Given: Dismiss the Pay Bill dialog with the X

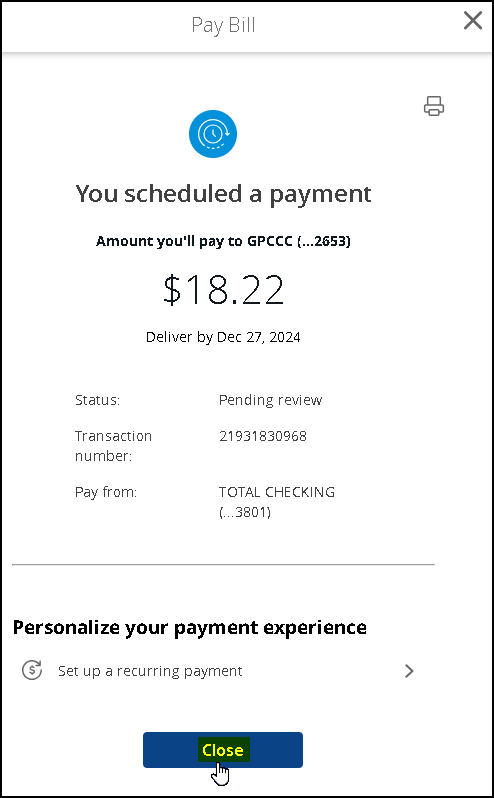Looking at the screenshot, I should coord(473,21).
